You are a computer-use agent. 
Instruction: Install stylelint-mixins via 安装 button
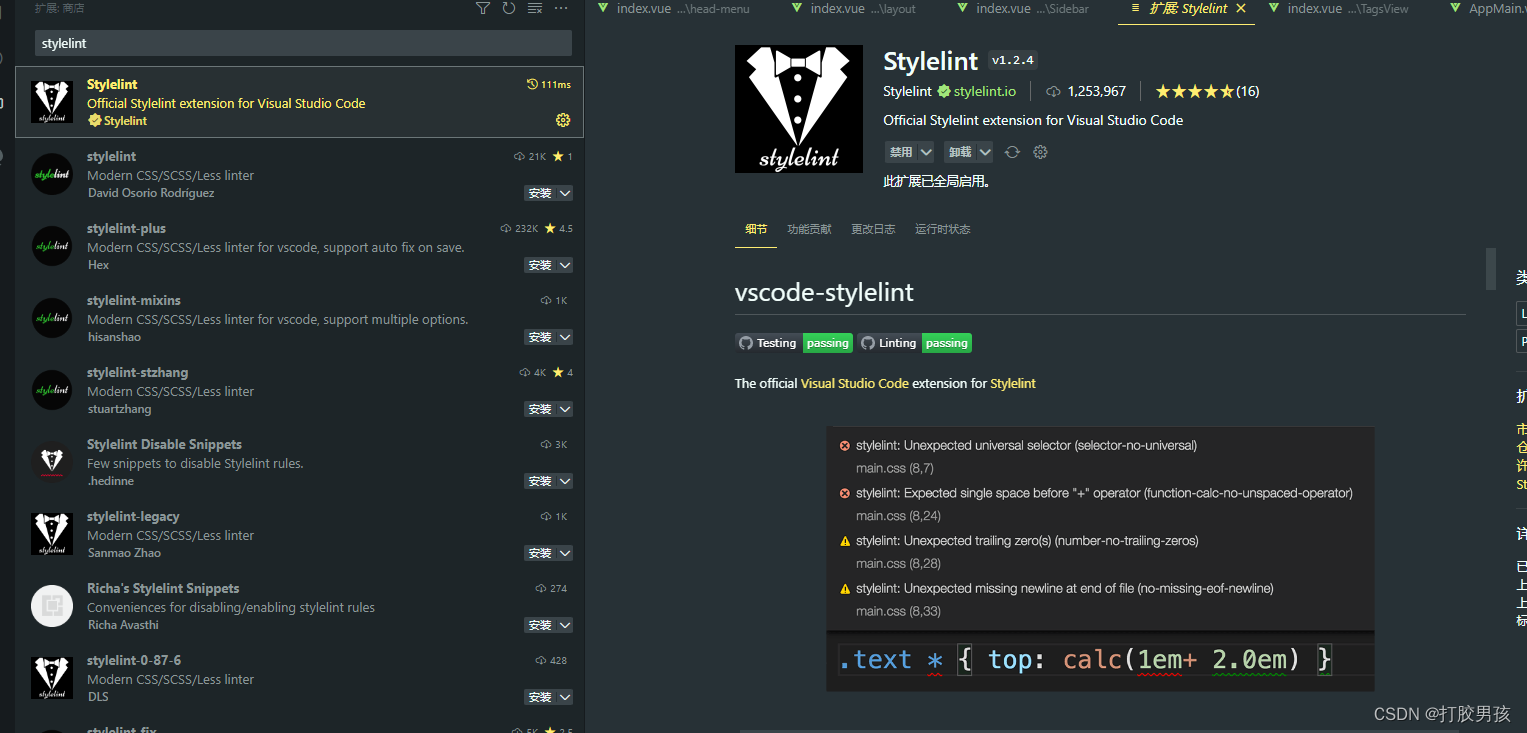click(540, 337)
